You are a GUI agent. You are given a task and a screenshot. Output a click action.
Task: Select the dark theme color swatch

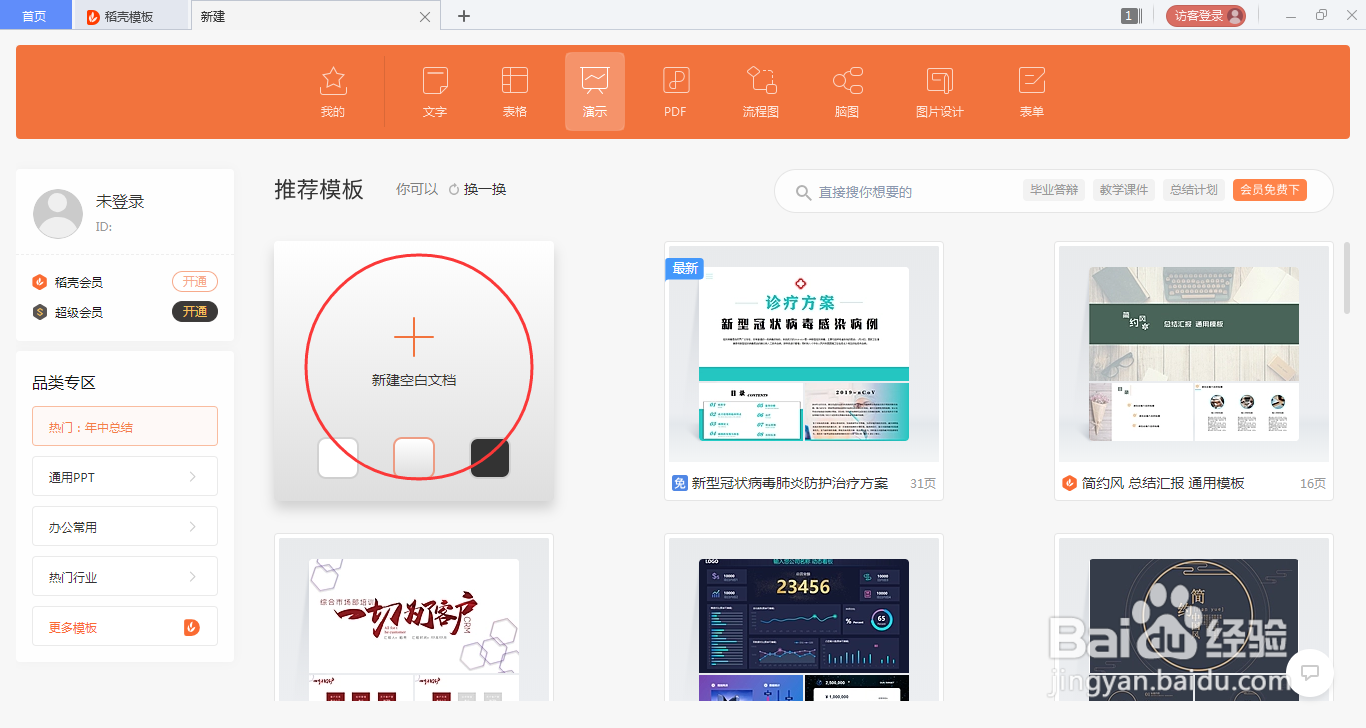(489, 457)
